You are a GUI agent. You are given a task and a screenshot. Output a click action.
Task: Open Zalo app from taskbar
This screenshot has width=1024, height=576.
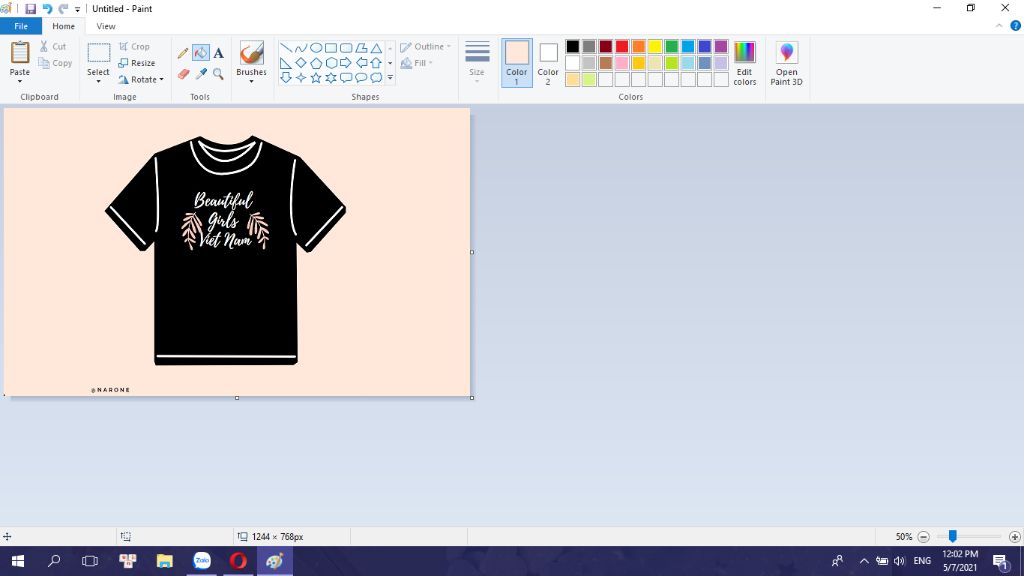pos(202,561)
